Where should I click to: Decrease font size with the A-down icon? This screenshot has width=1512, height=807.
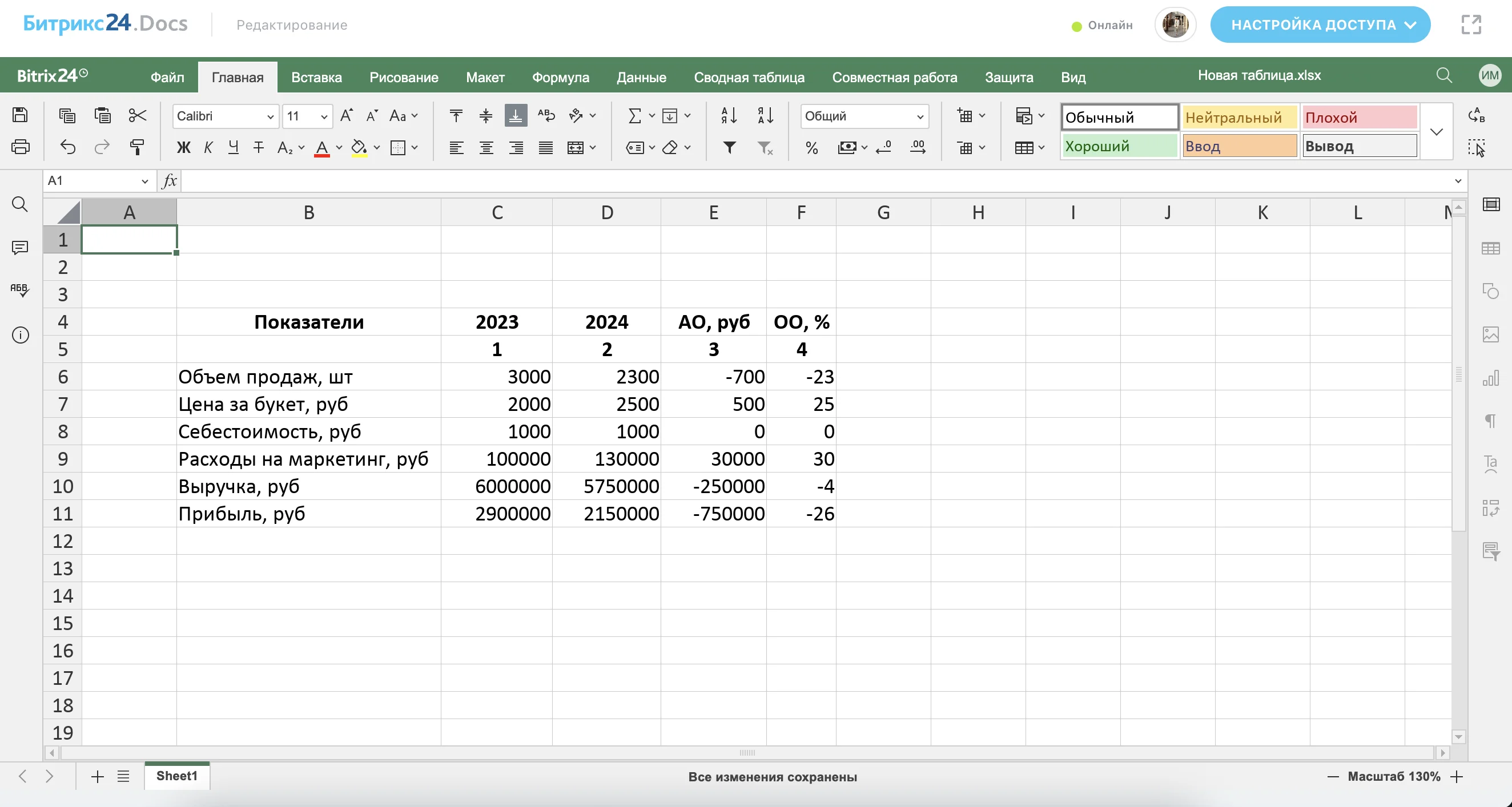[x=372, y=115]
